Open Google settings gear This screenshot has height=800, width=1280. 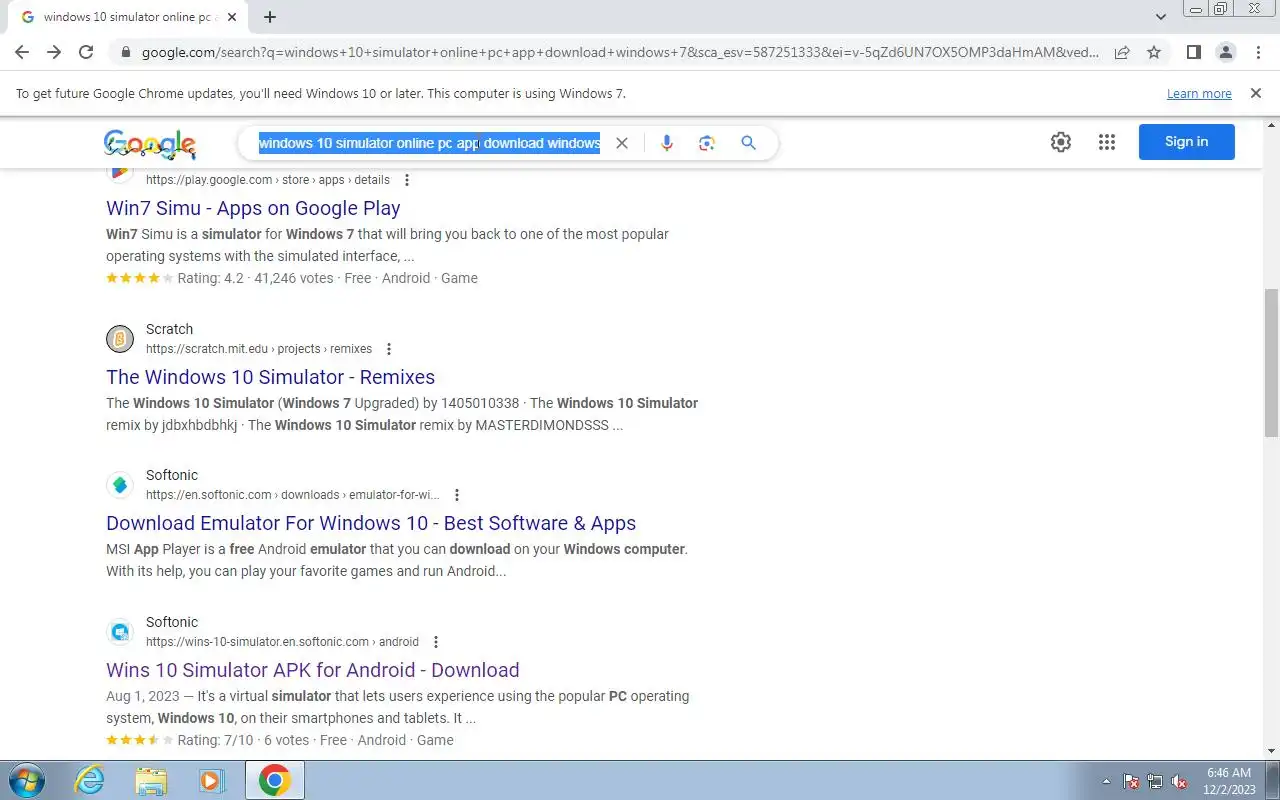tap(1061, 142)
